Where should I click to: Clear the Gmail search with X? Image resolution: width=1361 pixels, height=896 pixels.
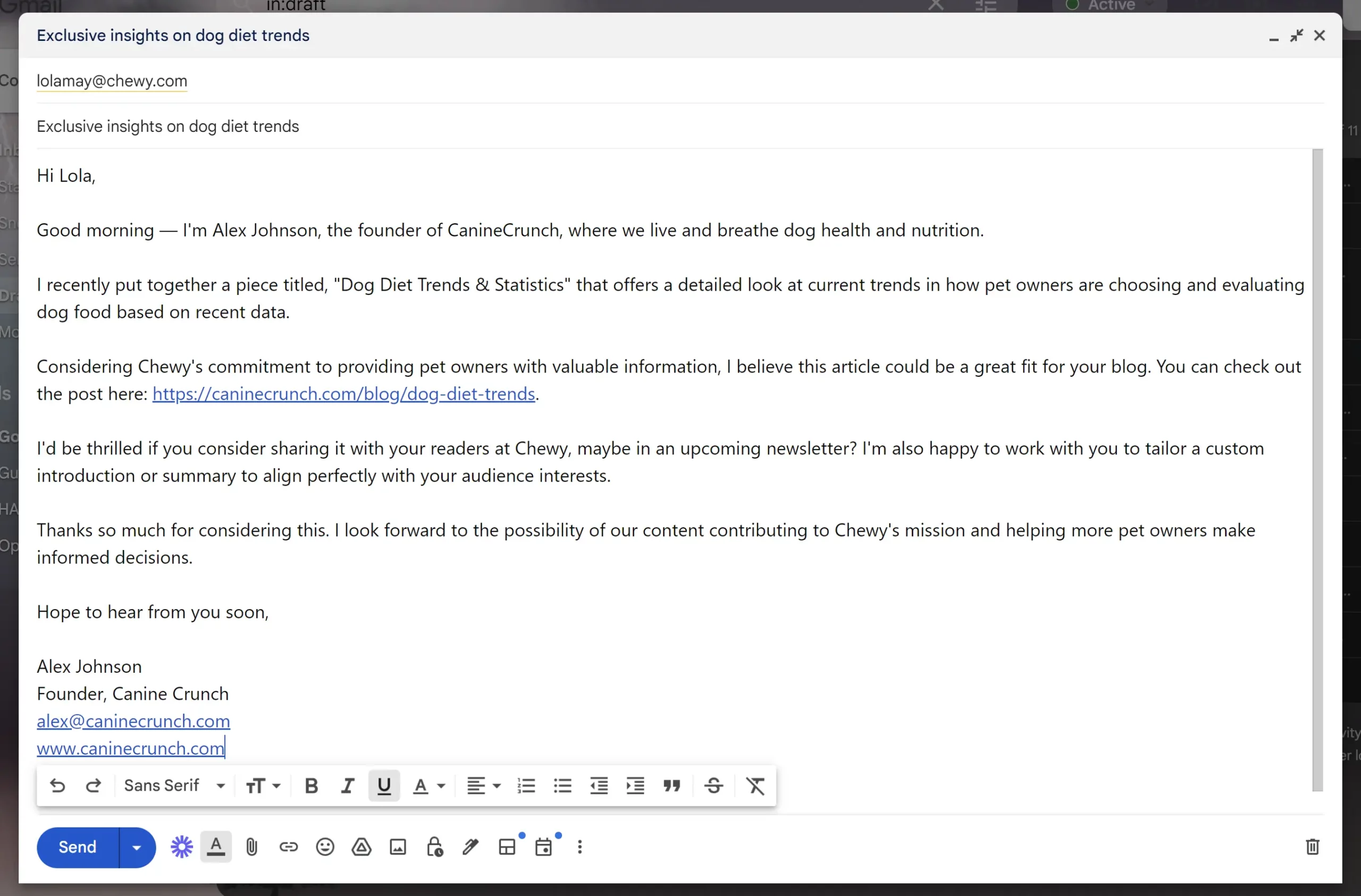point(936,5)
